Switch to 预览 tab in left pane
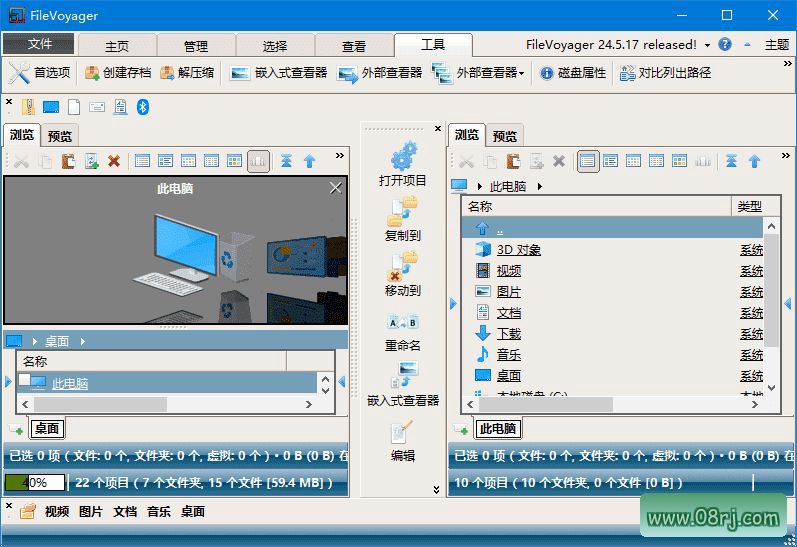This screenshot has width=797, height=547. point(60,136)
